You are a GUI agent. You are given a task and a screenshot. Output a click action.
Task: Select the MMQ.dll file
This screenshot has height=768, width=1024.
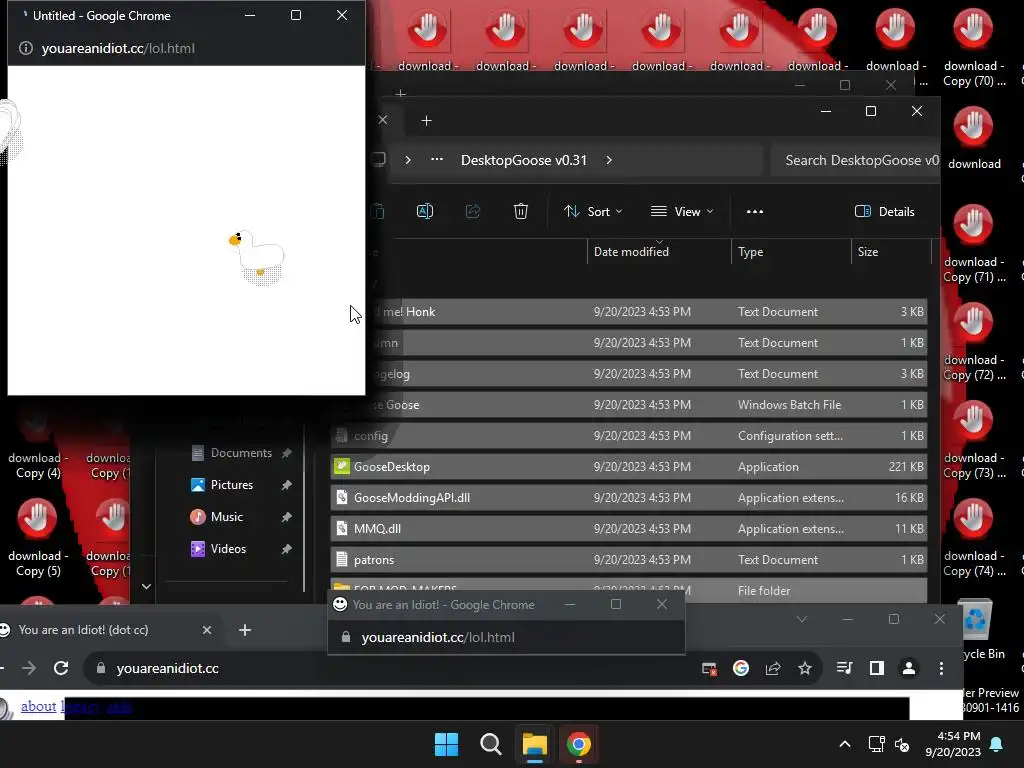(x=629, y=529)
